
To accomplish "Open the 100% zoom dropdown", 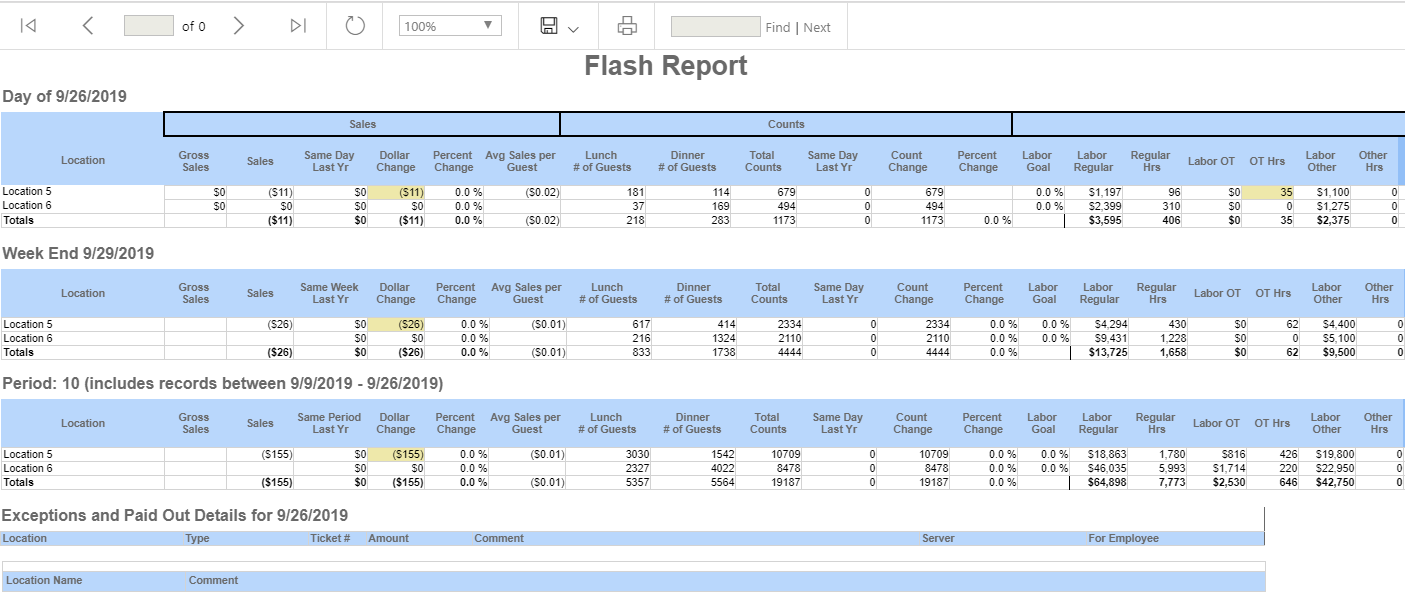I will coord(449,26).
